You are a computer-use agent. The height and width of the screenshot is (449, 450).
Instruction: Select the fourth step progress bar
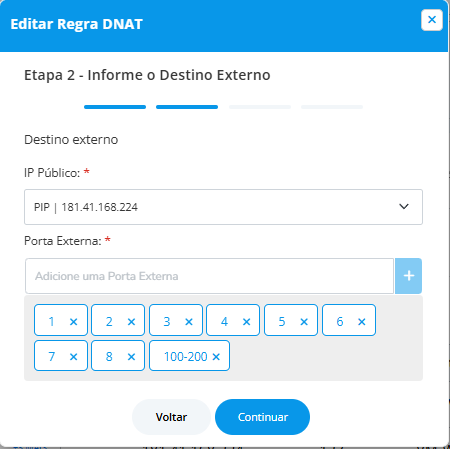pyautogui.click(x=332, y=107)
